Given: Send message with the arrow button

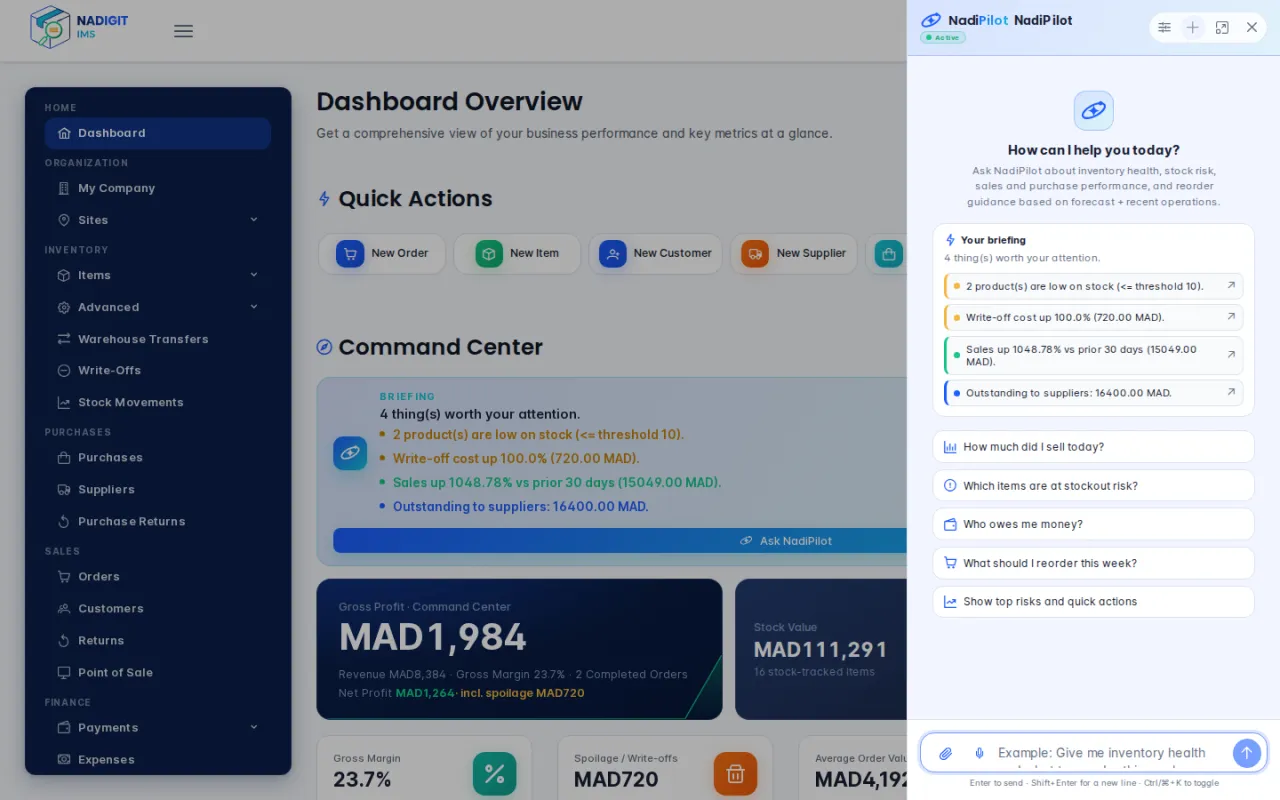Looking at the screenshot, I should 1246,753.
